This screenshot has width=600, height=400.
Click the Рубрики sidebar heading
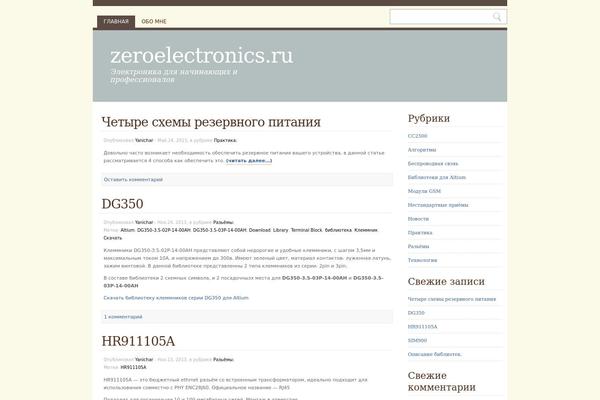pos(429,118)
